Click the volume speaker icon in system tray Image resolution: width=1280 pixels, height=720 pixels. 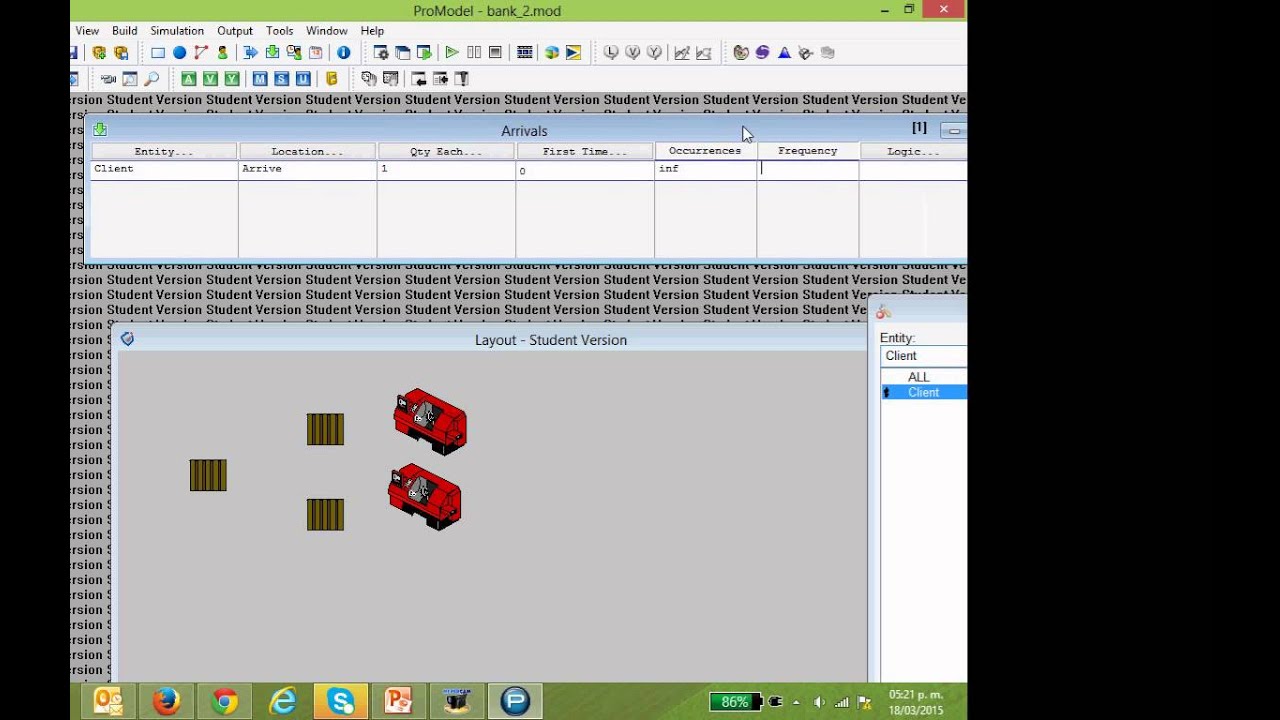pos(819,702)
